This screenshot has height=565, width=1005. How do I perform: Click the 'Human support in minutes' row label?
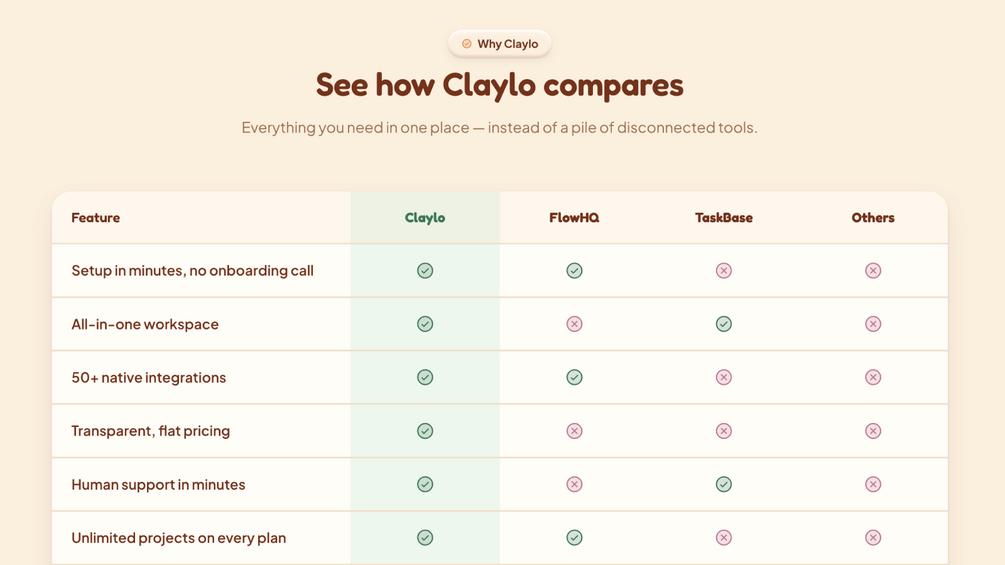(x=158, y=484)
